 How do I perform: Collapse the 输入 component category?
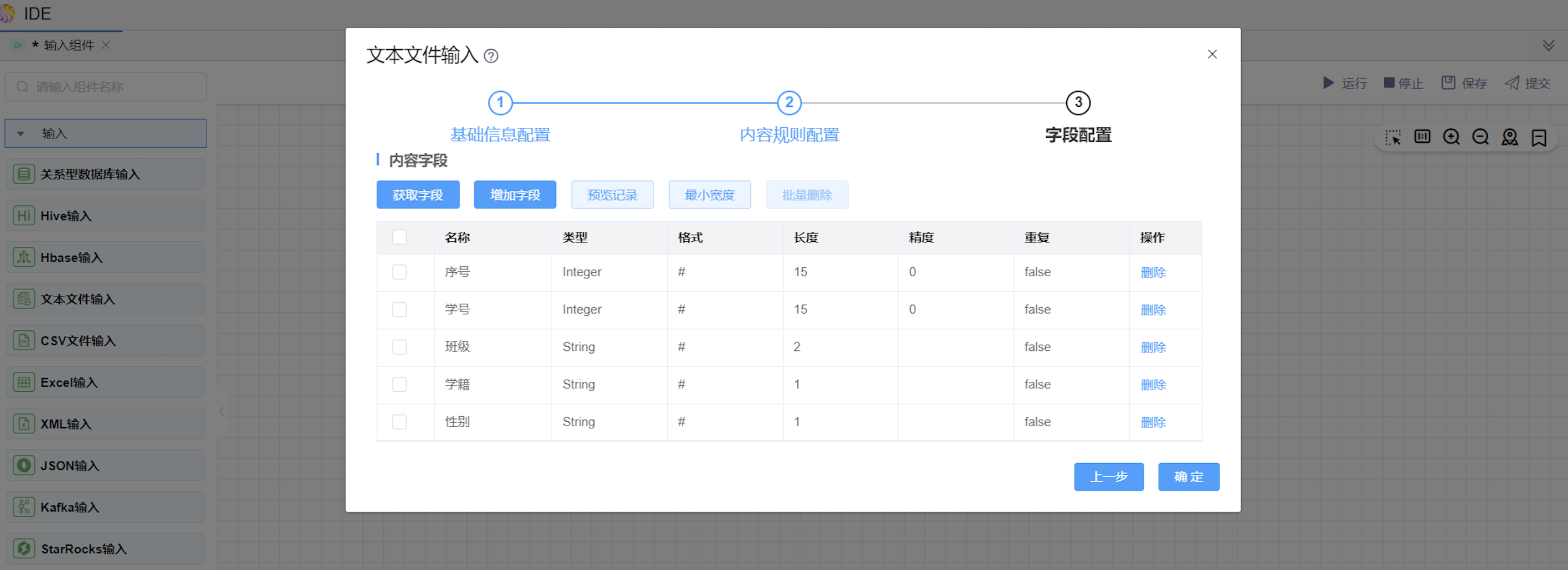coord(20,134)
